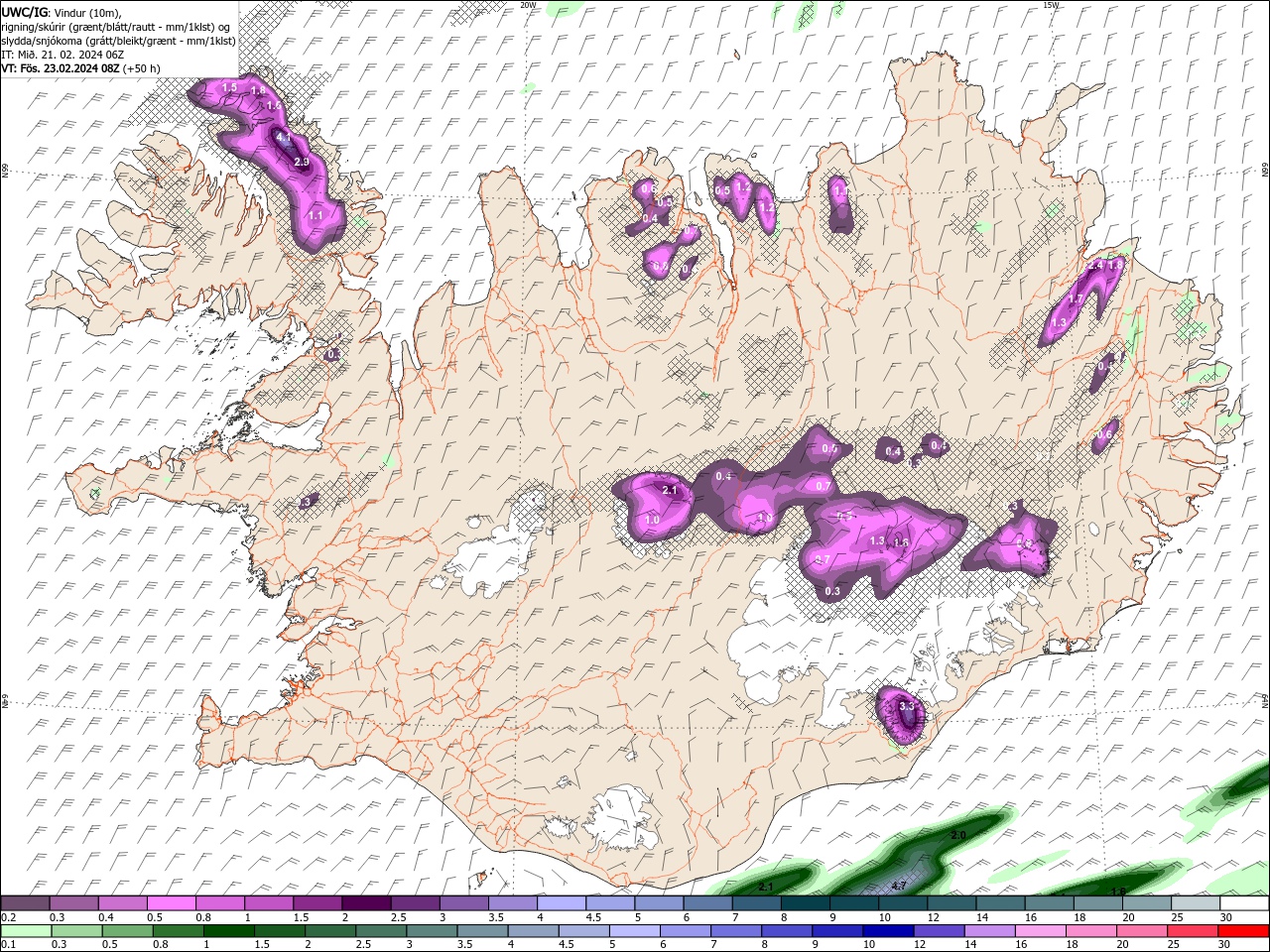Click the dark green 1 swatch in the lower legend
This screenshot has width=1270, height=952.
click(229, 931)
